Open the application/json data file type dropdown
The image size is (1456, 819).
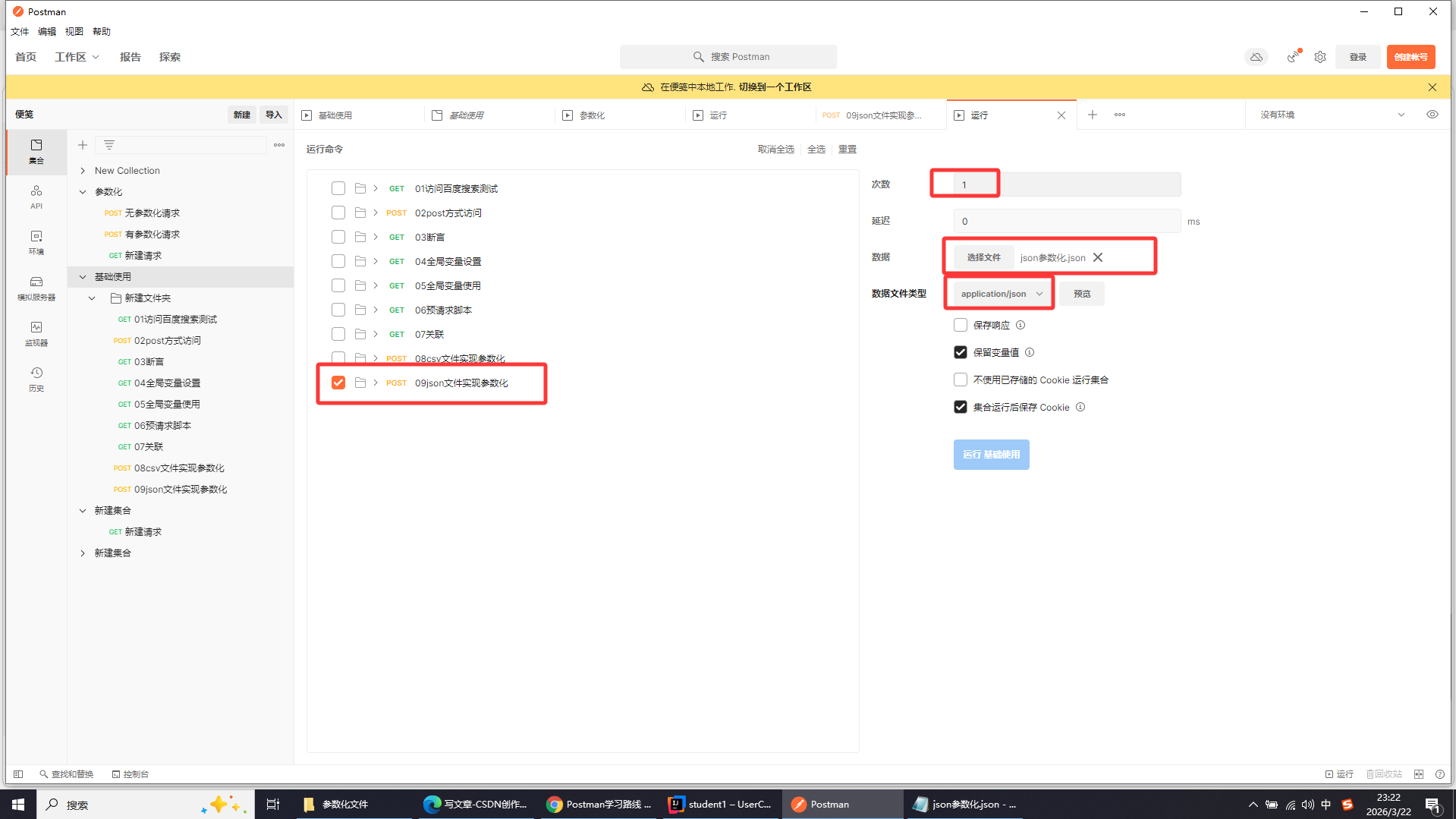tap(1002, 294)
